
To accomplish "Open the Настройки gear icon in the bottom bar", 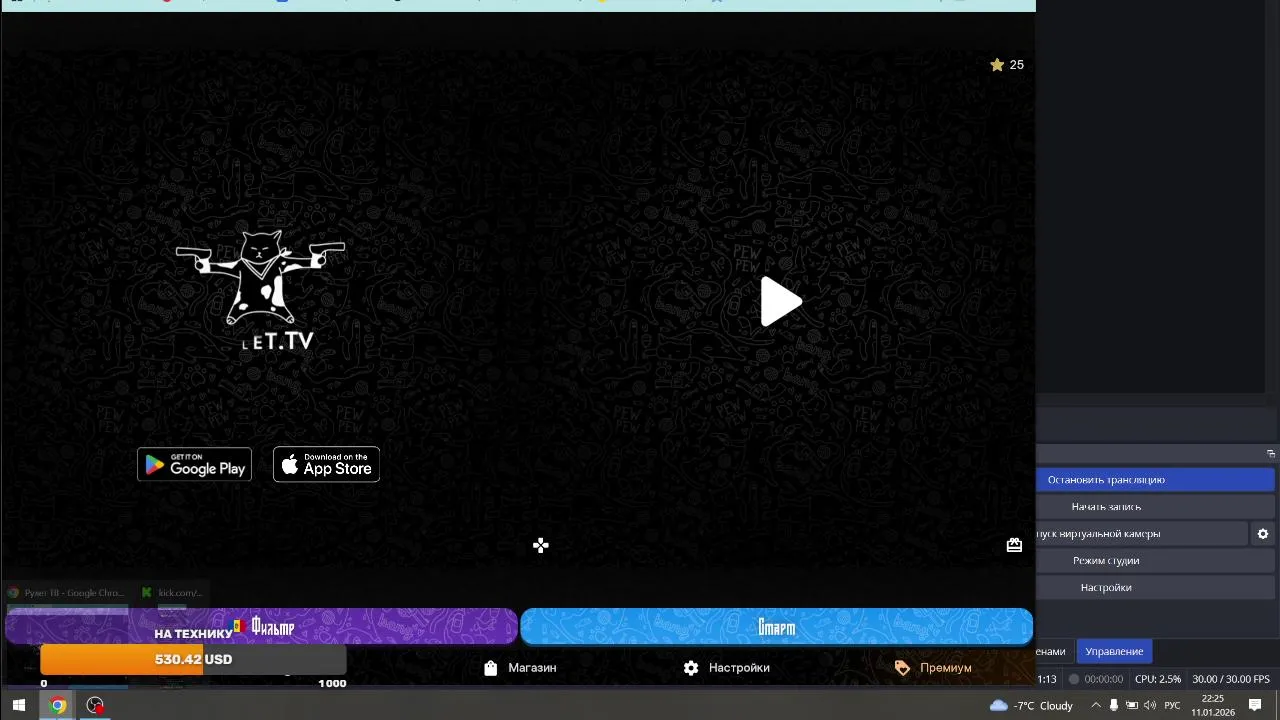I will pyautogui.click(x=691, y=668).
